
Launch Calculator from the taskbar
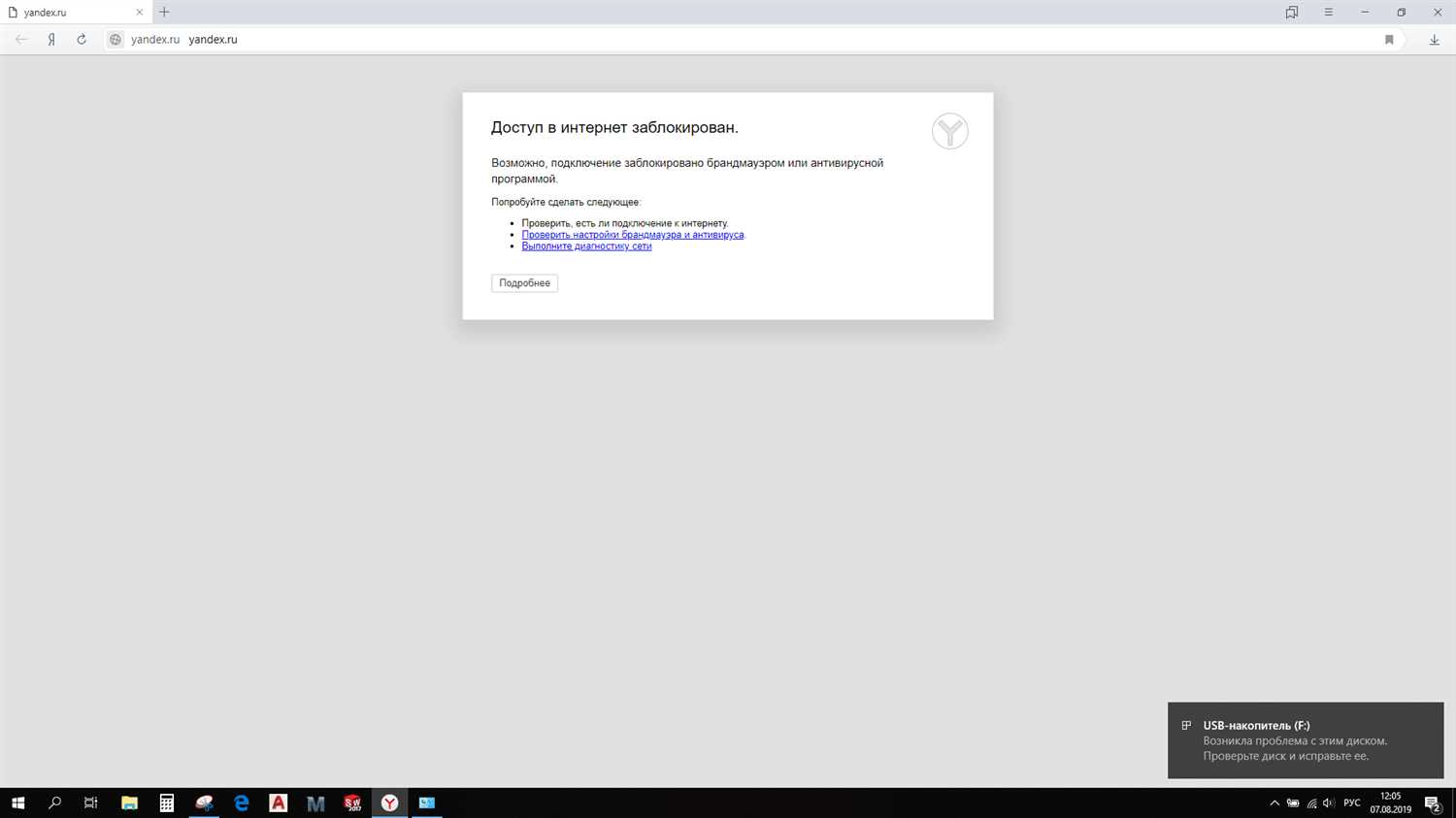click(x=167, y=802)
